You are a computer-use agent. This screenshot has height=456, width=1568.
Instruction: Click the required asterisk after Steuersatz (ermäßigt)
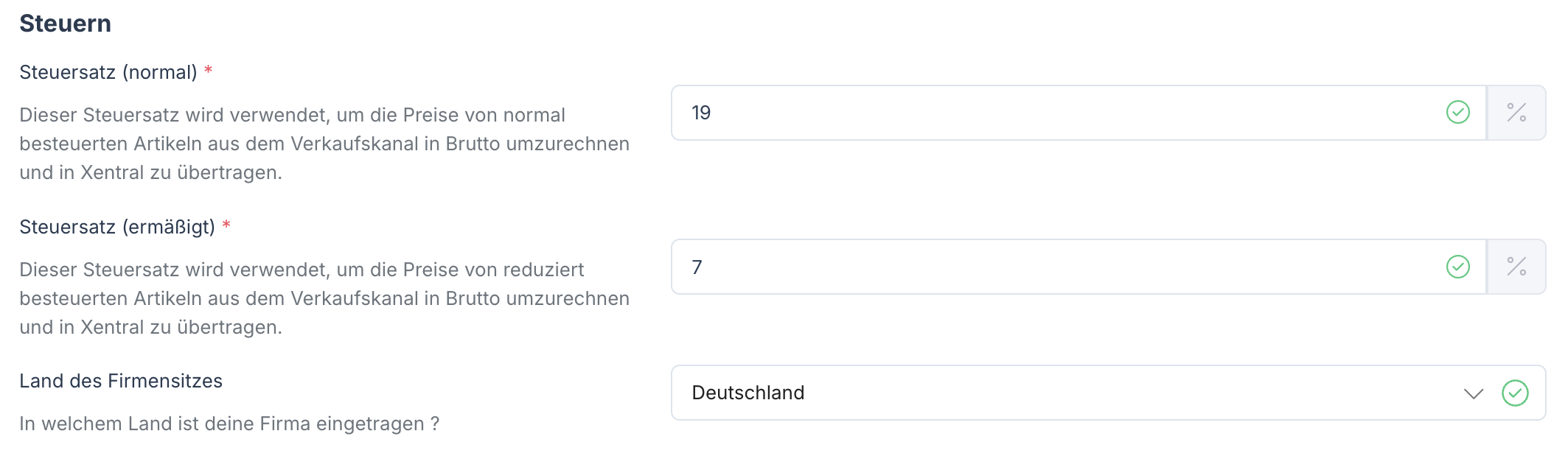point(226,225)
